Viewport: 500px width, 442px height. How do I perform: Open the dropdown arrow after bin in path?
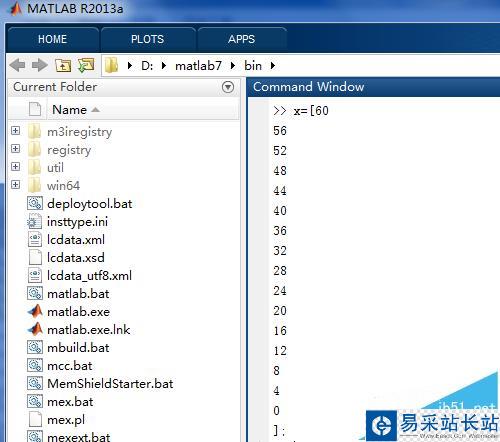pos(273,66)
